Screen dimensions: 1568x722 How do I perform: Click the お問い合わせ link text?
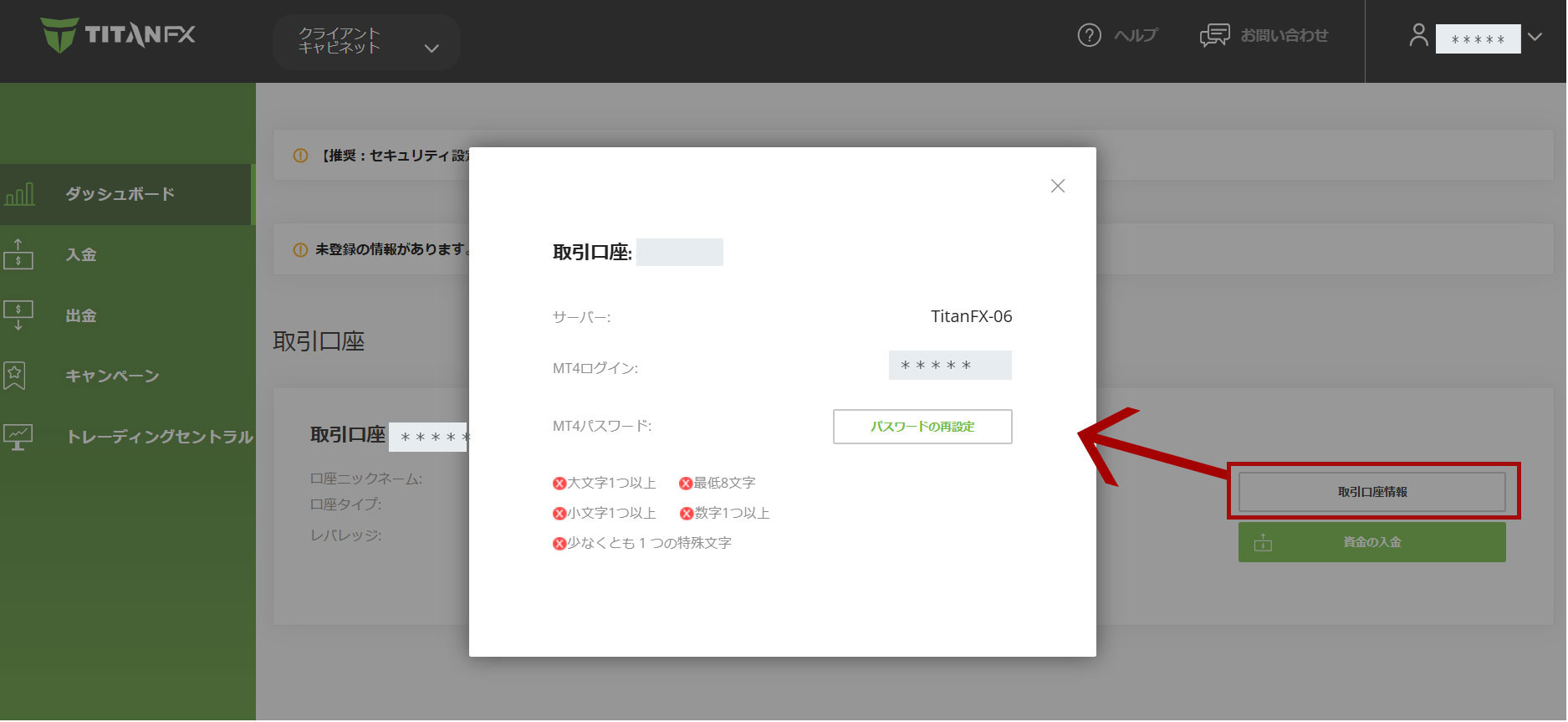click(1284, 35)
